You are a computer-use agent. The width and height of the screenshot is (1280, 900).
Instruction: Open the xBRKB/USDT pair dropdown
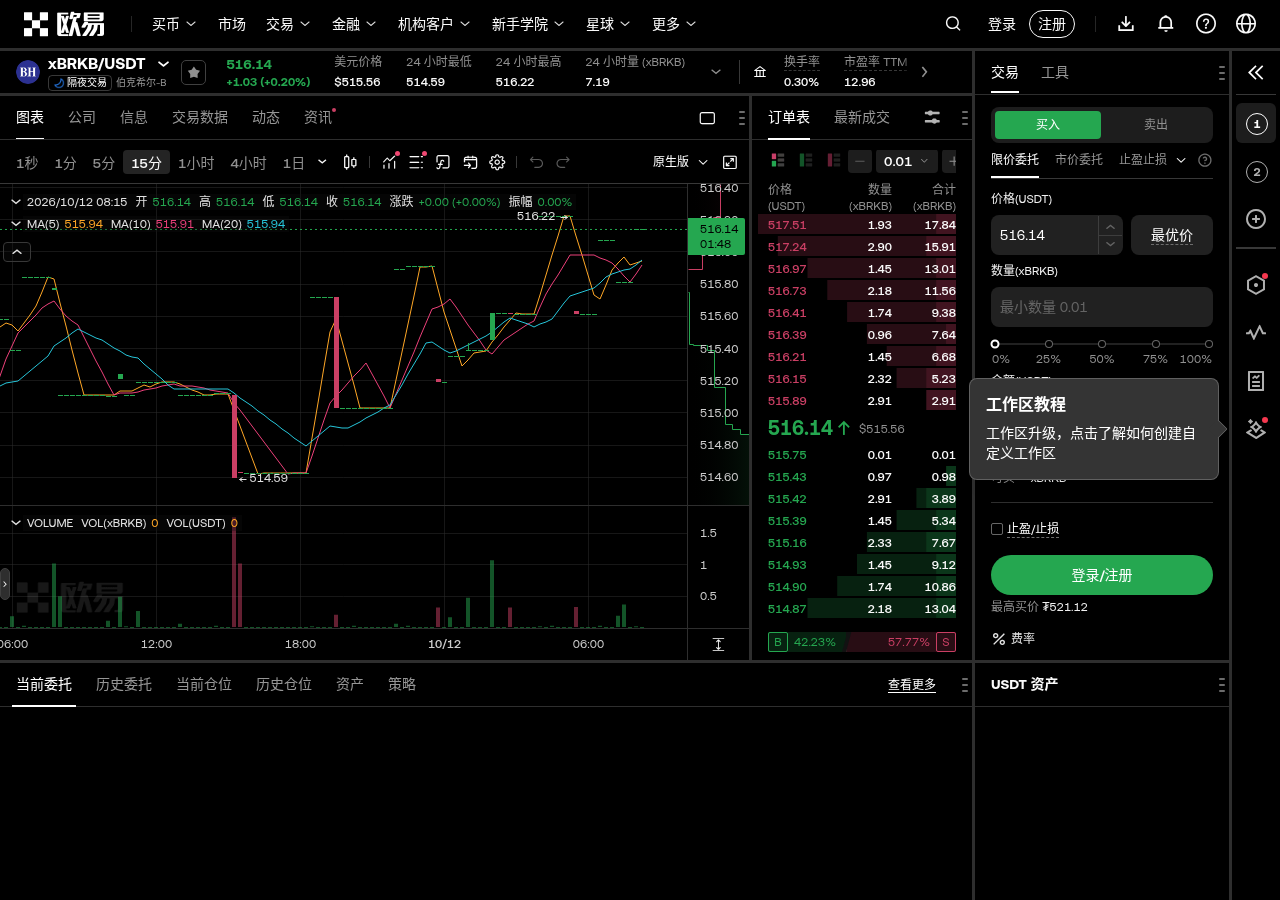(x=164, y=64)
